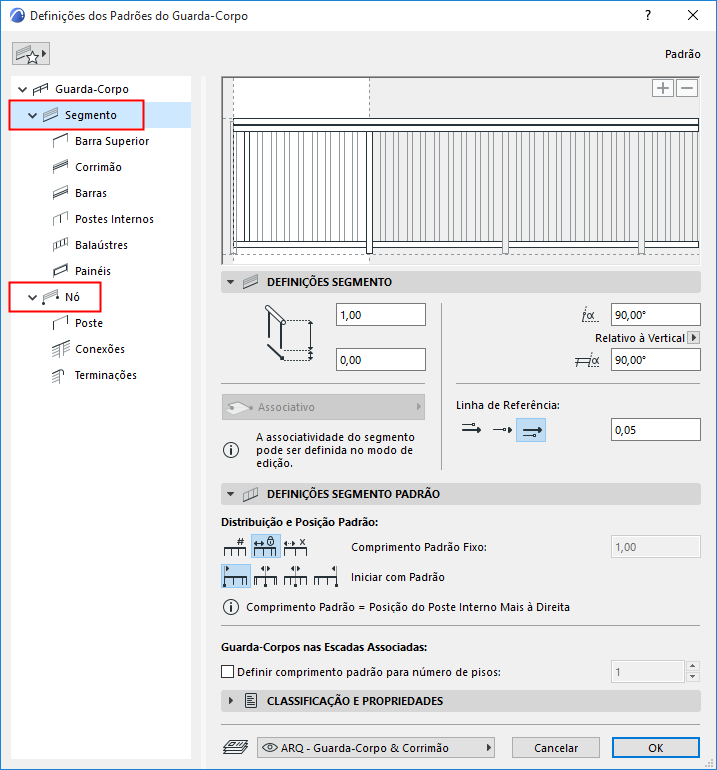Open the railing favorites star button
Screen dimensions: 717x770
click(31, 54)
